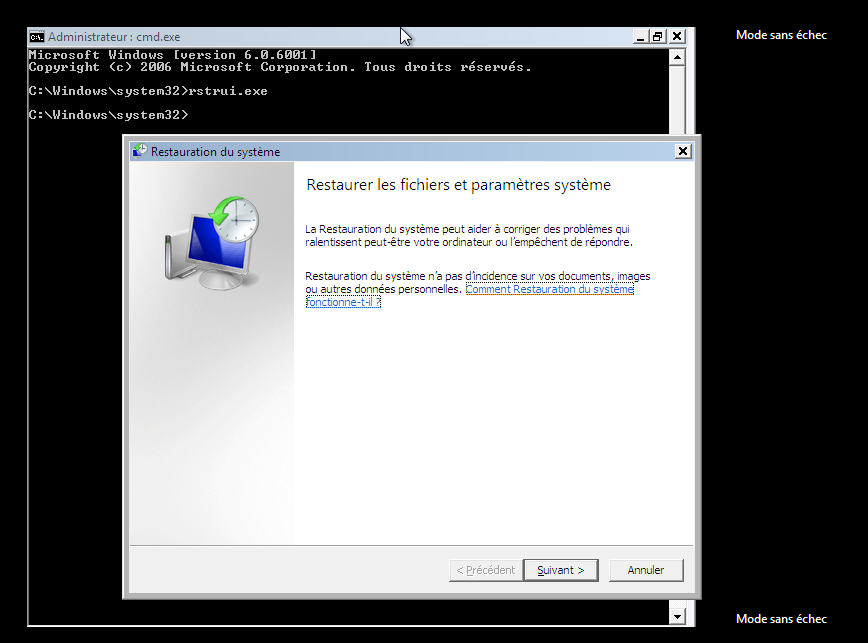This screenshot has width=868, height=643.
Task: Cancel the wizard with the Annuler button
Action: 645,570
